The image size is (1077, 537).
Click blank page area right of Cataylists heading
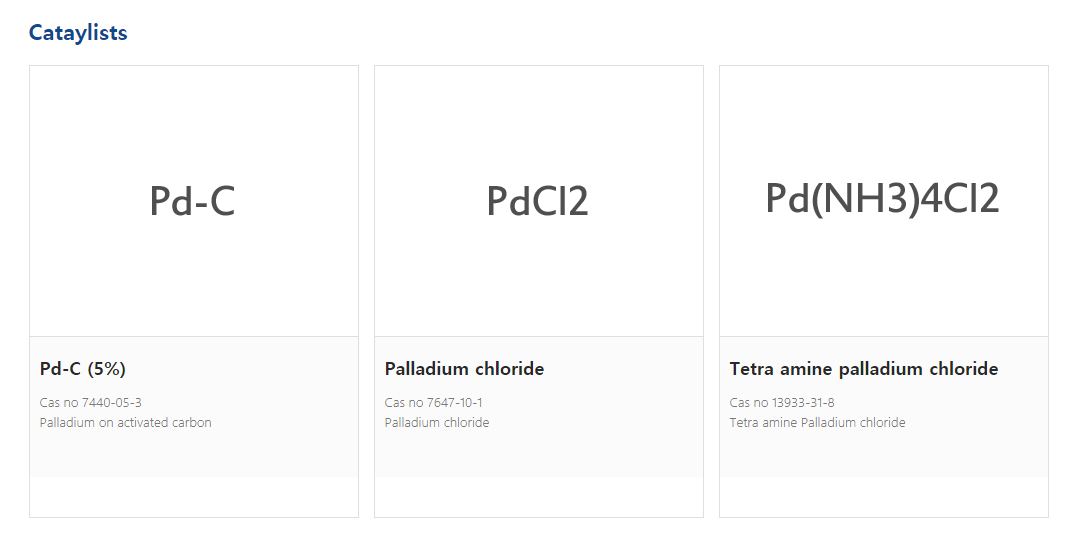(x=600, y=33)
